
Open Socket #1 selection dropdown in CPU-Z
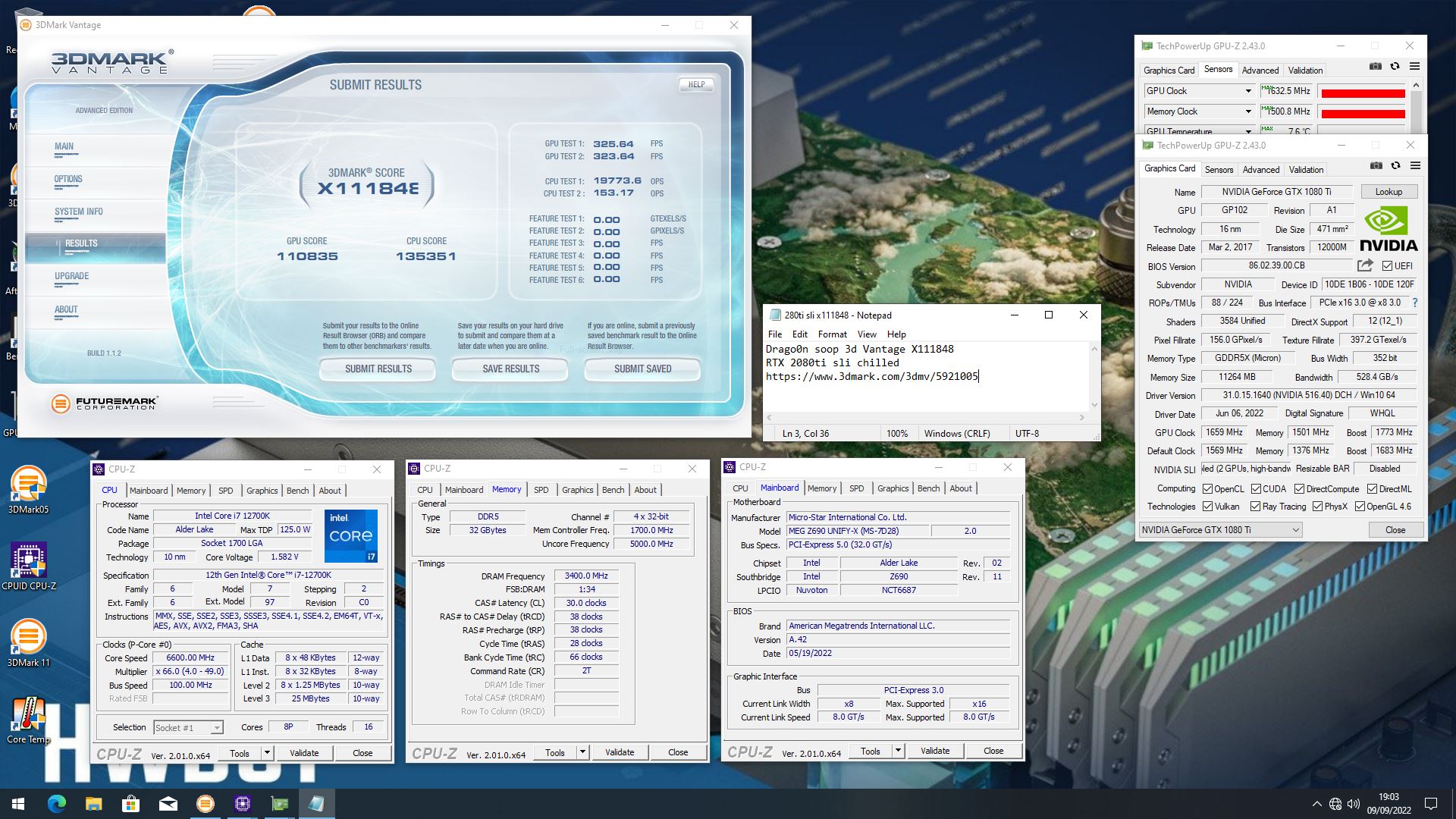pos(188,728)
